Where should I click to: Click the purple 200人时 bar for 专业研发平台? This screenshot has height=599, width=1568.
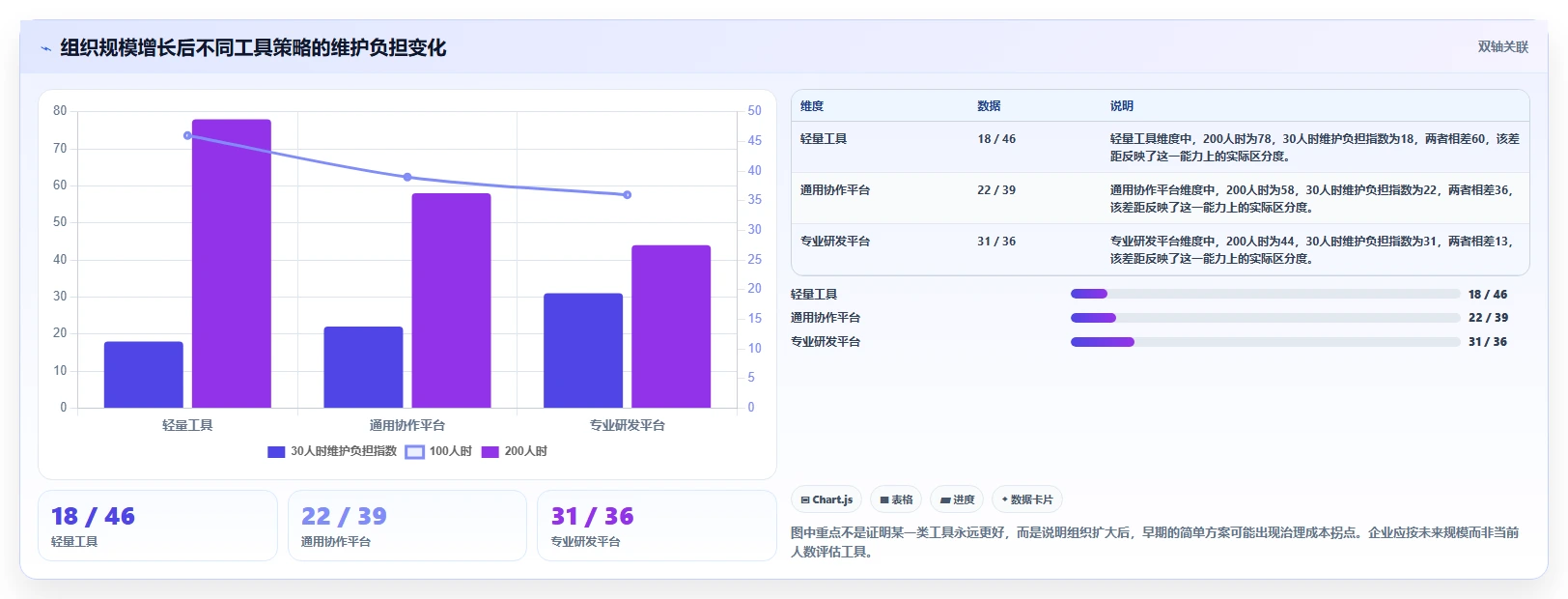pos(671,327)
